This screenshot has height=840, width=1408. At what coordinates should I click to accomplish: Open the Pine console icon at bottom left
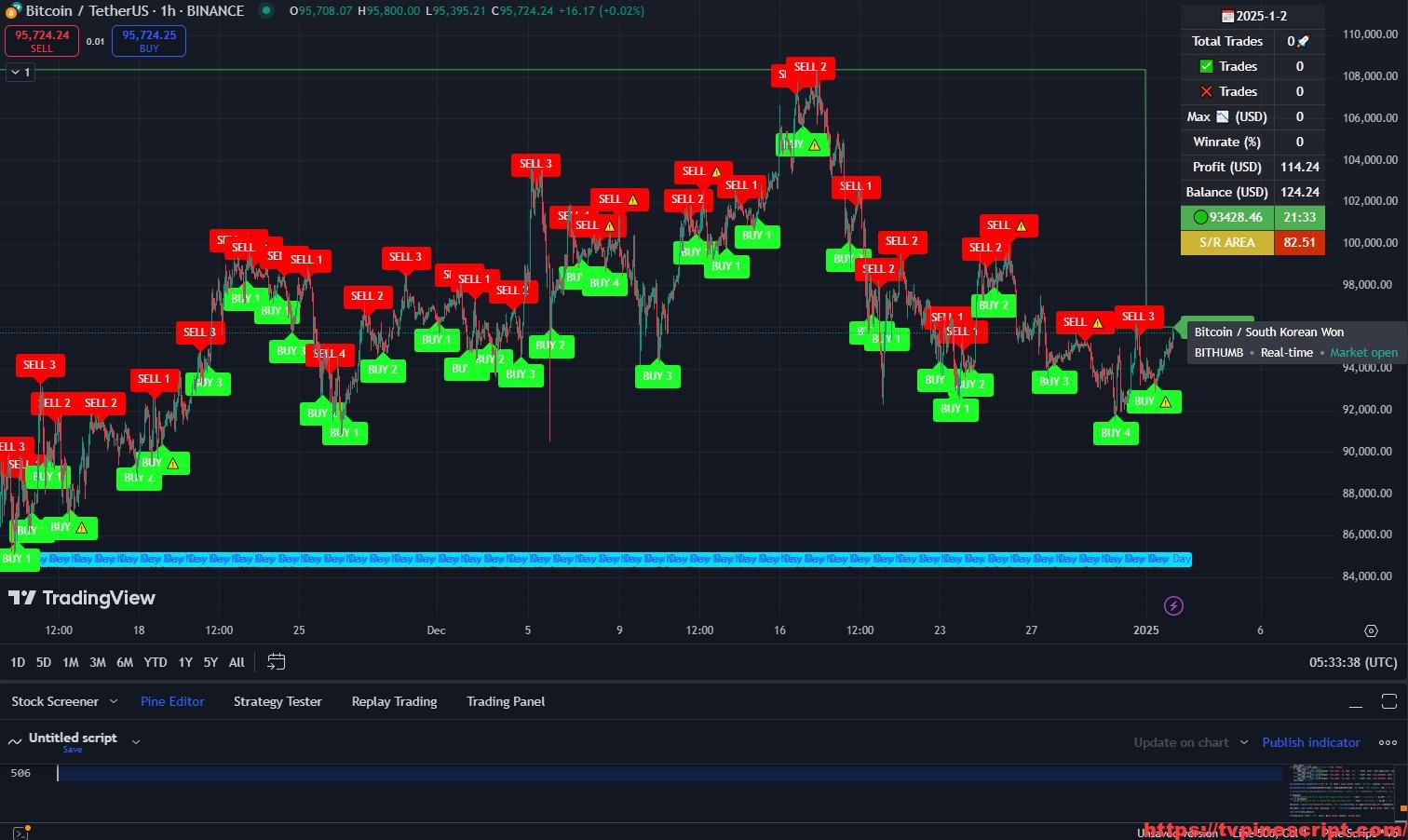(x=19, y=833)
